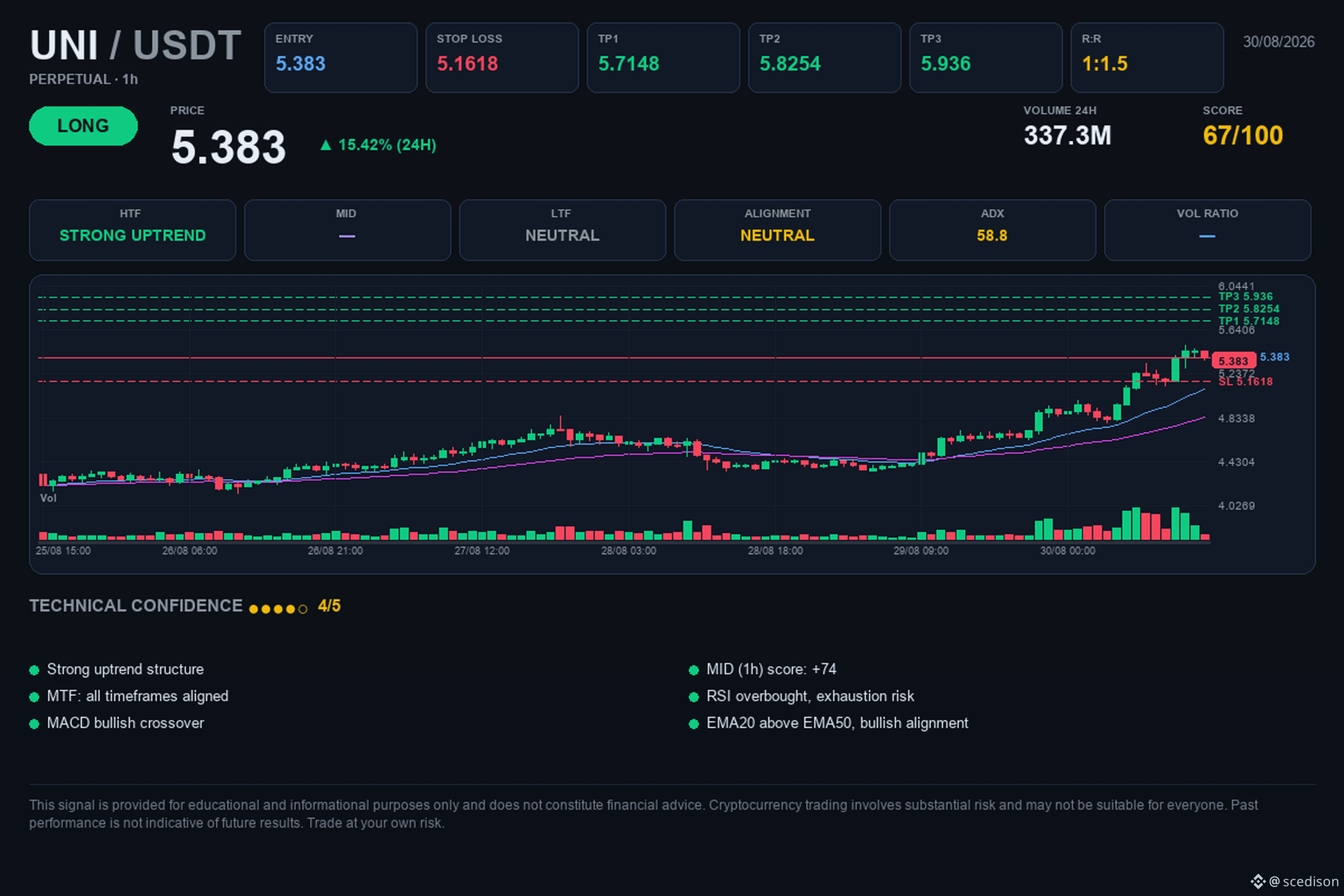Click the chart label TP2 5.8254
This screenshot has width=1344, height=896.
[x=1249, y=309]
